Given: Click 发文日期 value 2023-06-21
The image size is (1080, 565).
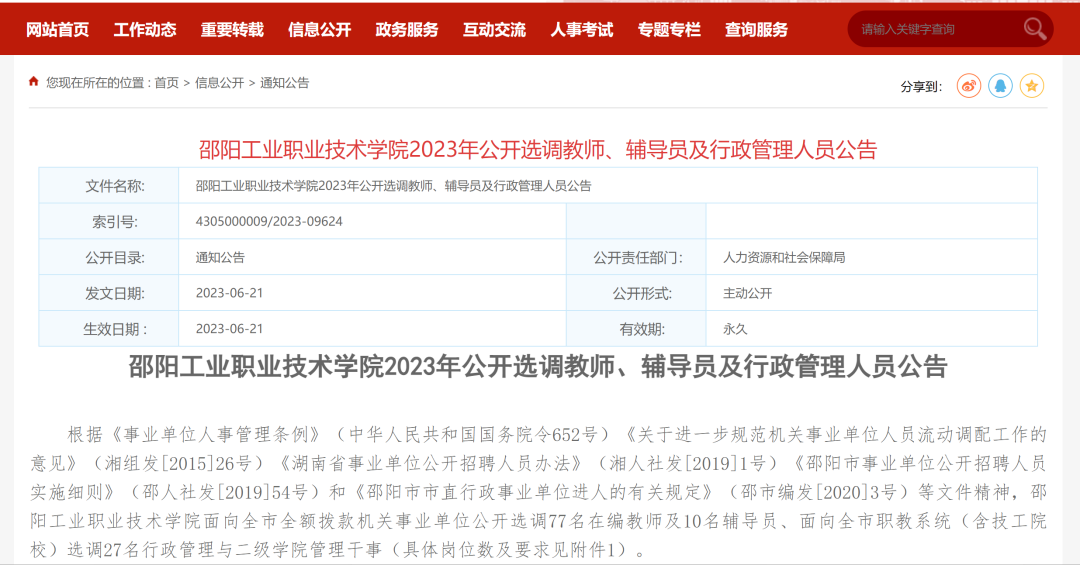Looking at the screenshot, I should pyautogui.click(x=229, y=293).
